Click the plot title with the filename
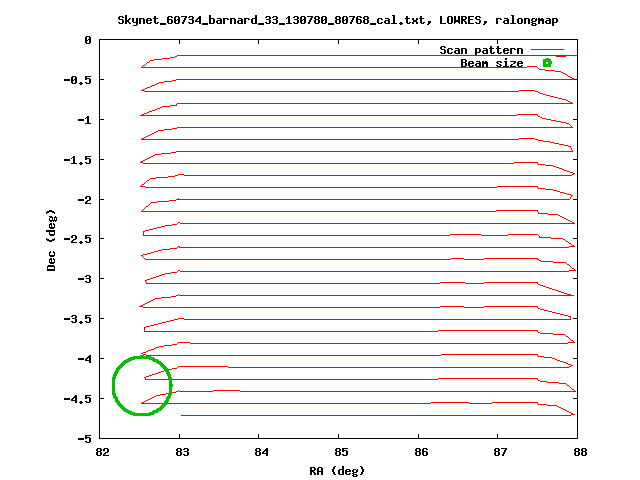 tap(338, 20)
